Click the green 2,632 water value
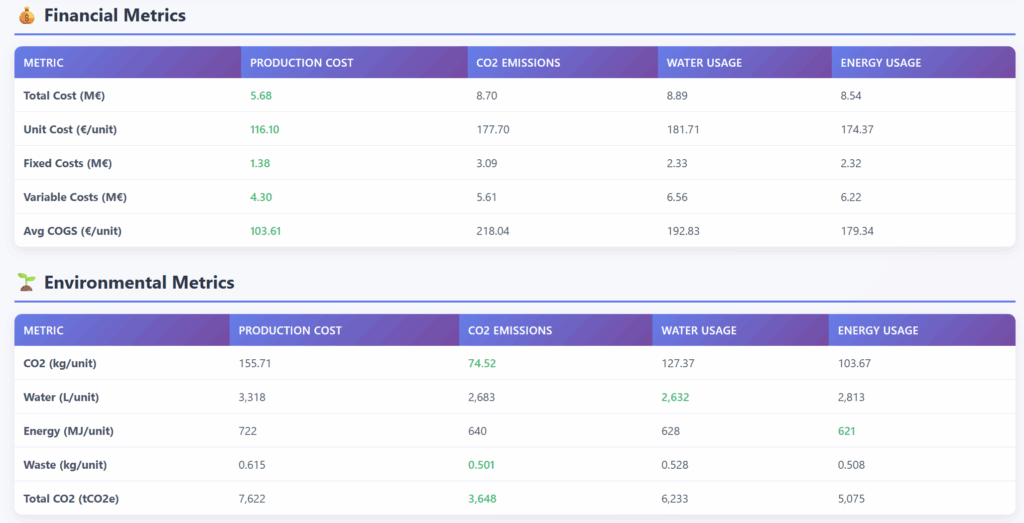Screen dimensions: 1024x523 coord(675,397)
